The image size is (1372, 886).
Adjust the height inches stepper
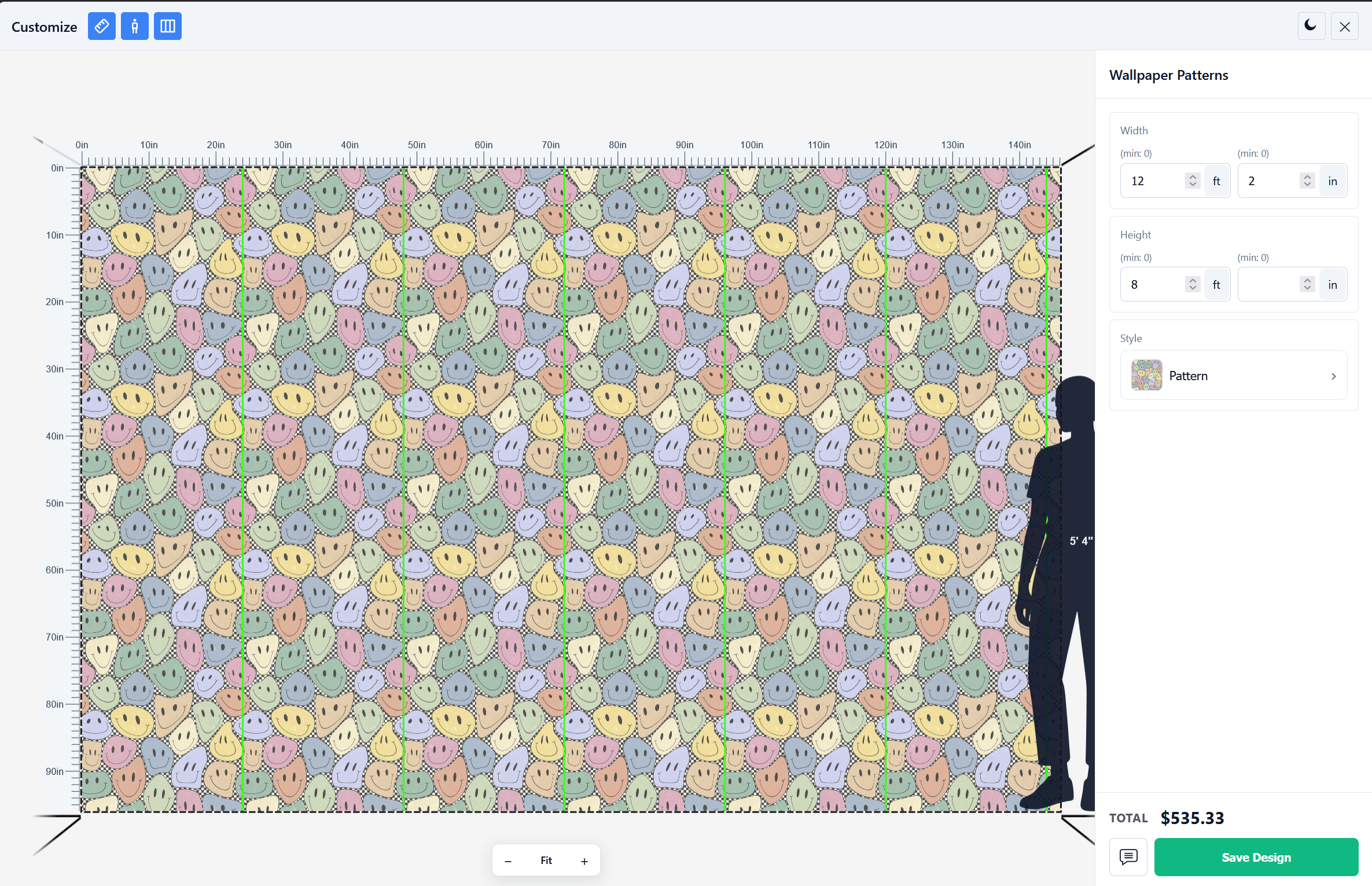tap(1307, 285)
